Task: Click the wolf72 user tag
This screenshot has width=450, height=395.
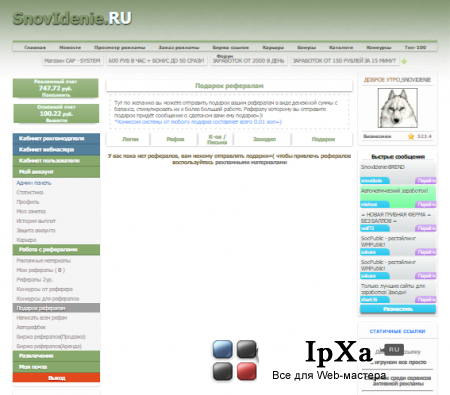Action: [x=375, y=228]
